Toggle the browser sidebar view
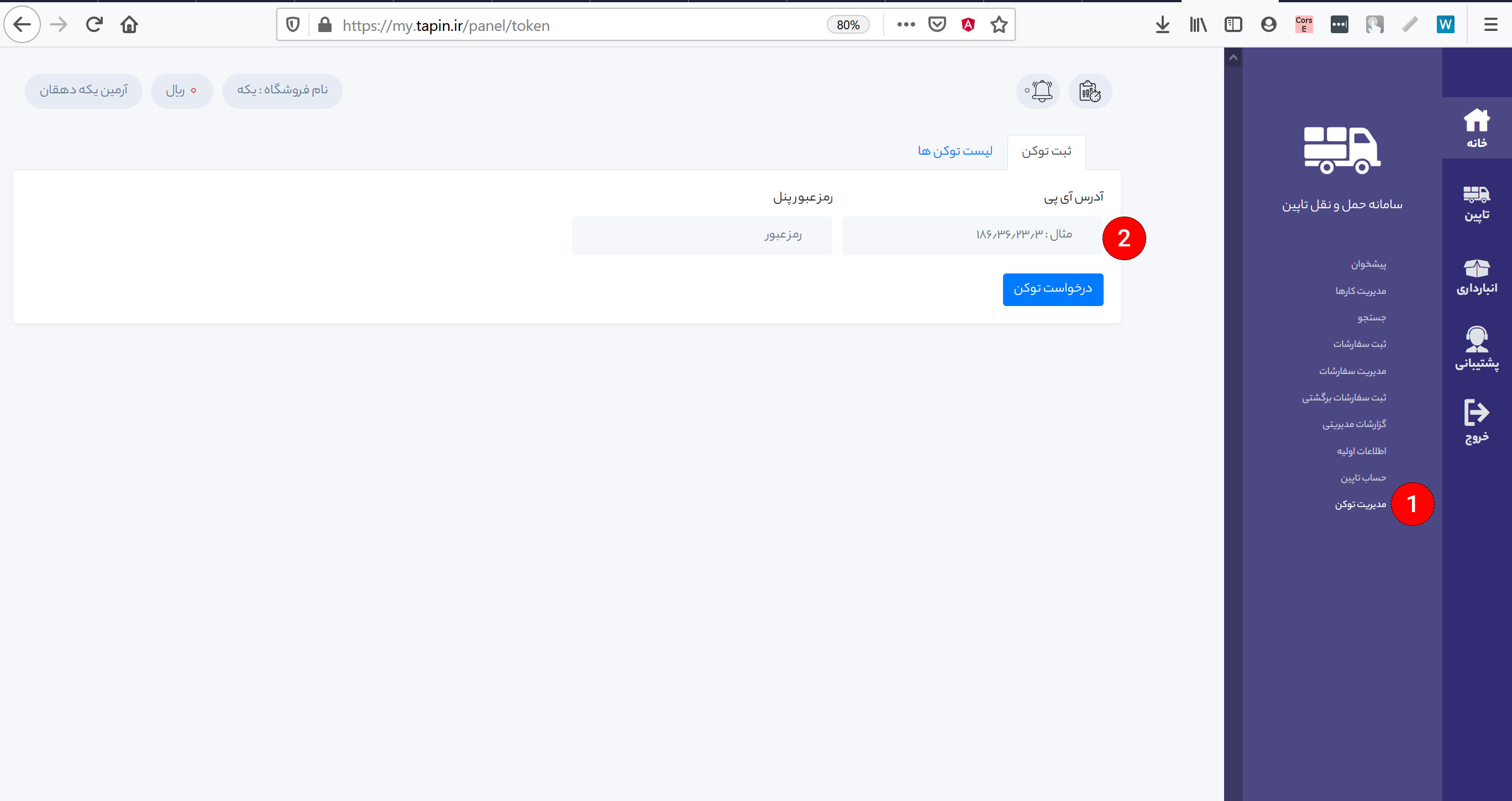The width and height of the screenshot is (1512, 801). click(x=1233, y=25)
